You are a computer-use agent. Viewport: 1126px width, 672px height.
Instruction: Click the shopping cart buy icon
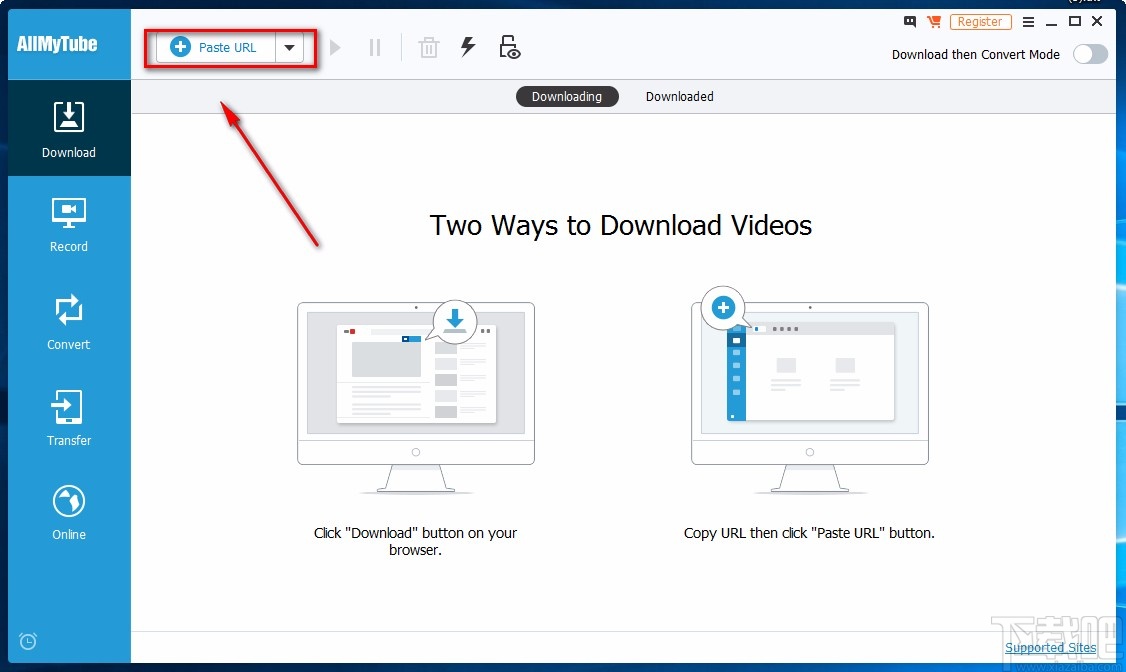pyautogui.click(x=934, y=22)
